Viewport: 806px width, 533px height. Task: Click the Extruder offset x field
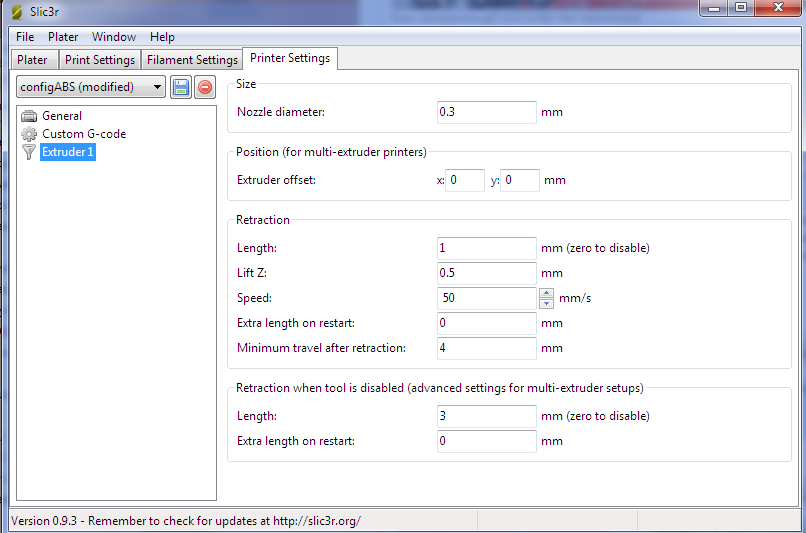click(x=465, y=180)
